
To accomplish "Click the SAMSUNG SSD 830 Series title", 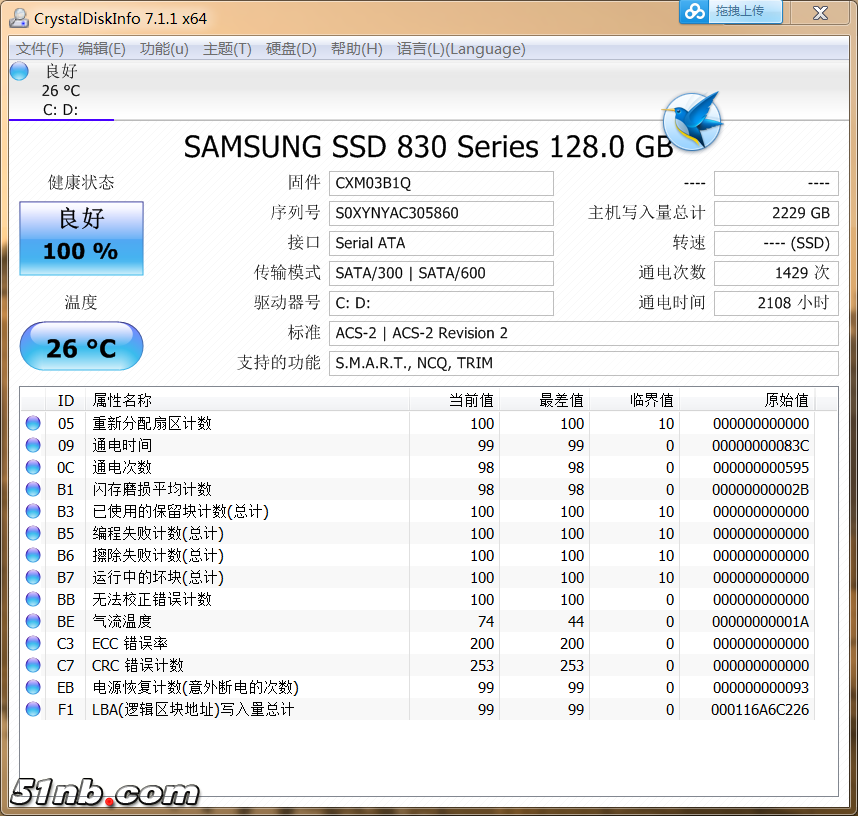I will [x=428, y=147].
